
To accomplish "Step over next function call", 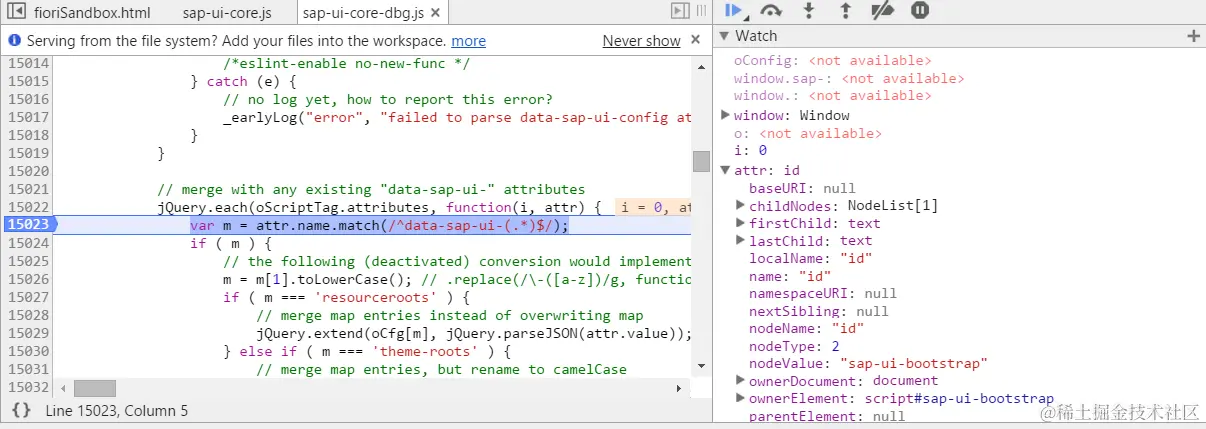I will click(771, 11).
